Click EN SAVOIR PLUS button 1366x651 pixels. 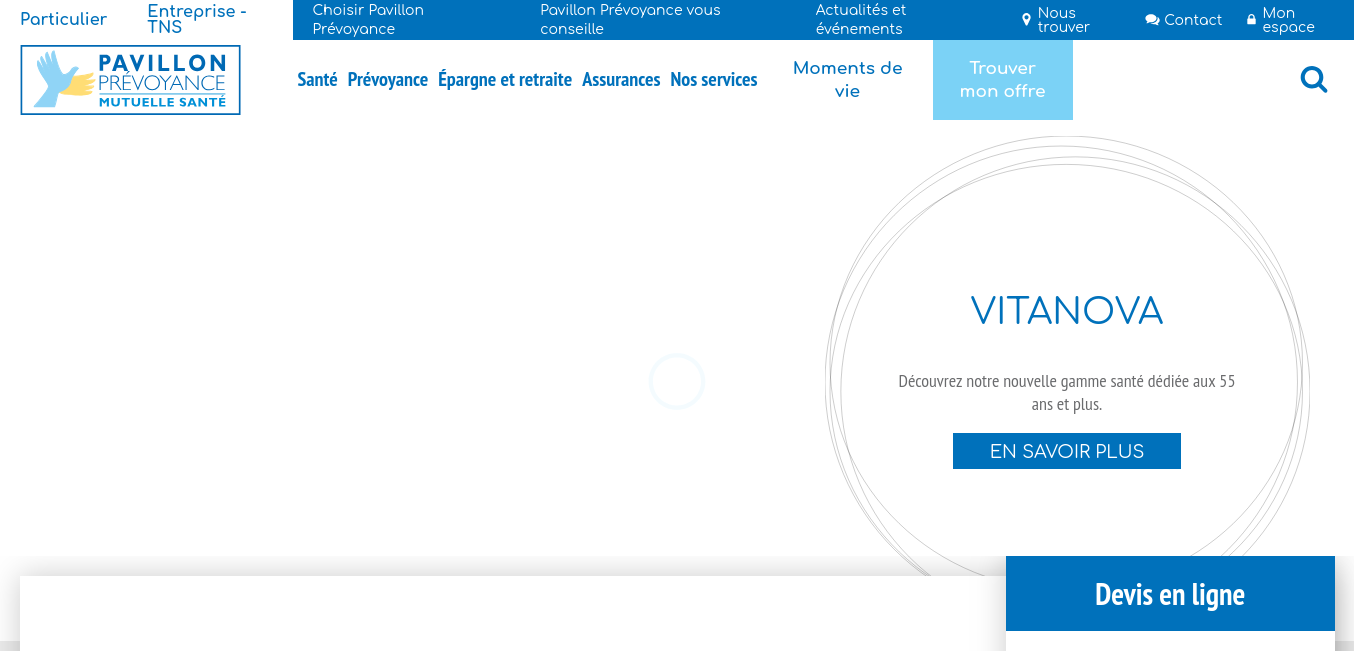pyautogui.click(x=1067, y=451)
